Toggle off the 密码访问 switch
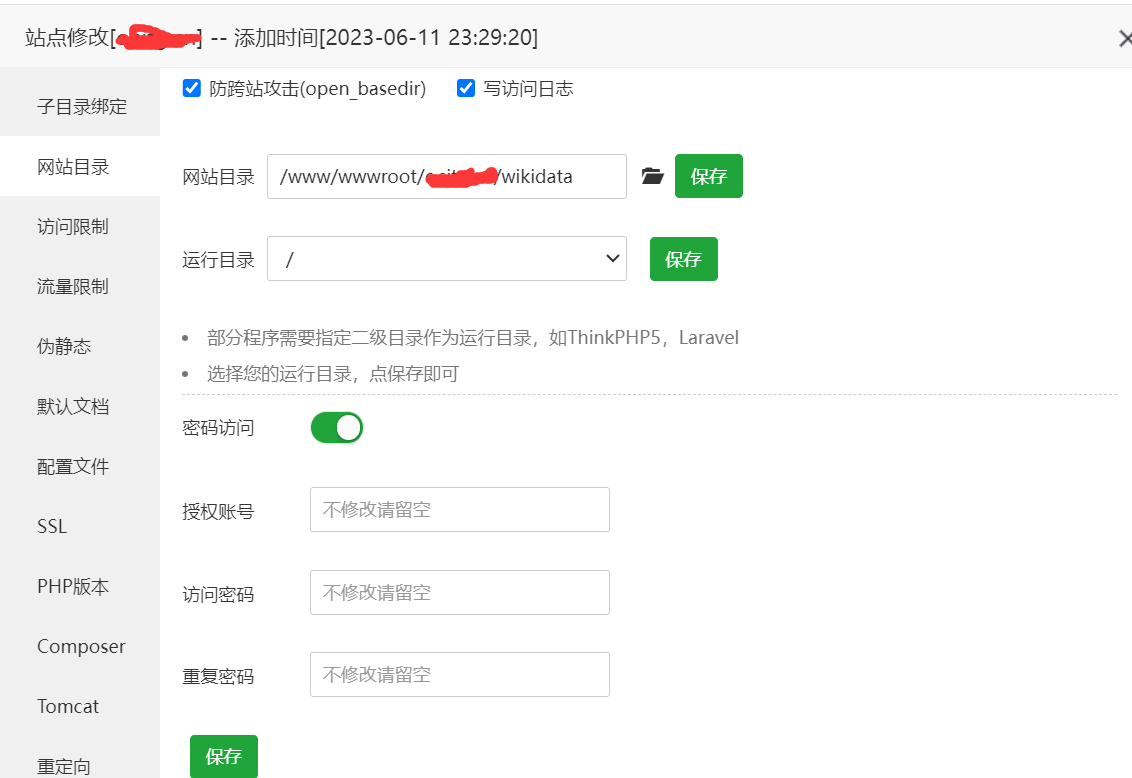 tap(336, 427)
